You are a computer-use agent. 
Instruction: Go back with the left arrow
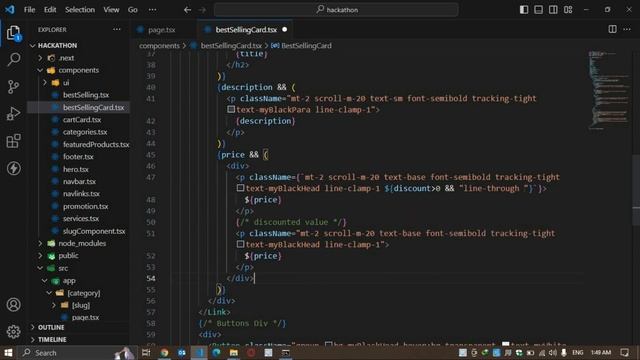(187, 9)
